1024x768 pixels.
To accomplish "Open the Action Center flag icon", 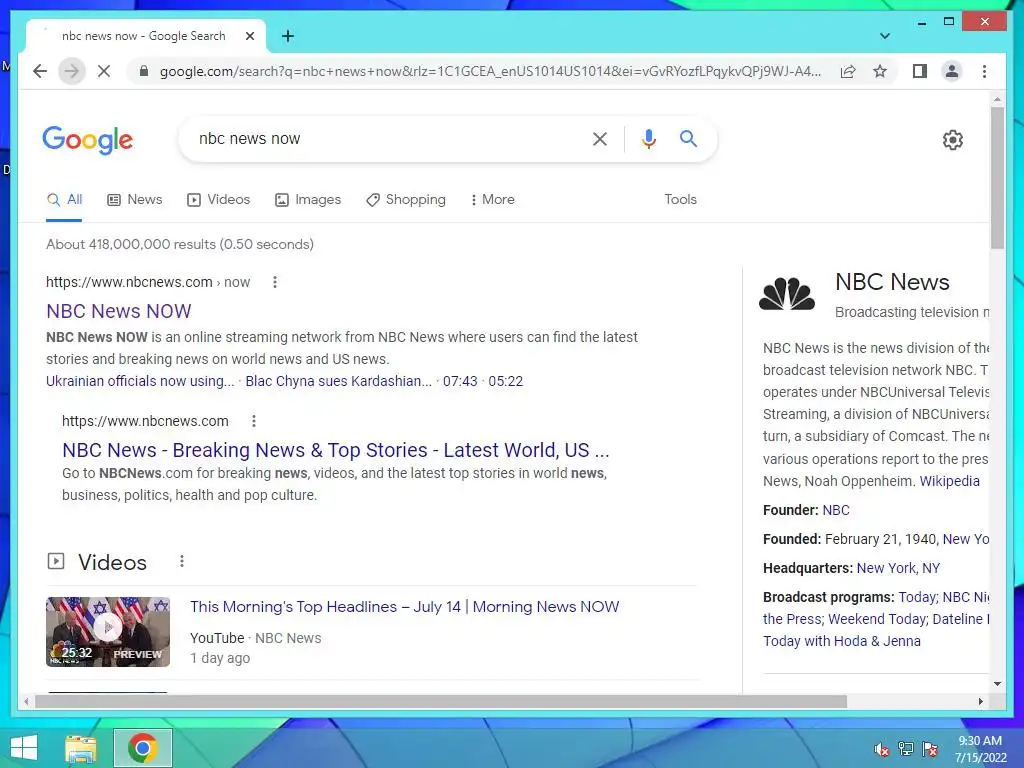I will pos(930,749).
